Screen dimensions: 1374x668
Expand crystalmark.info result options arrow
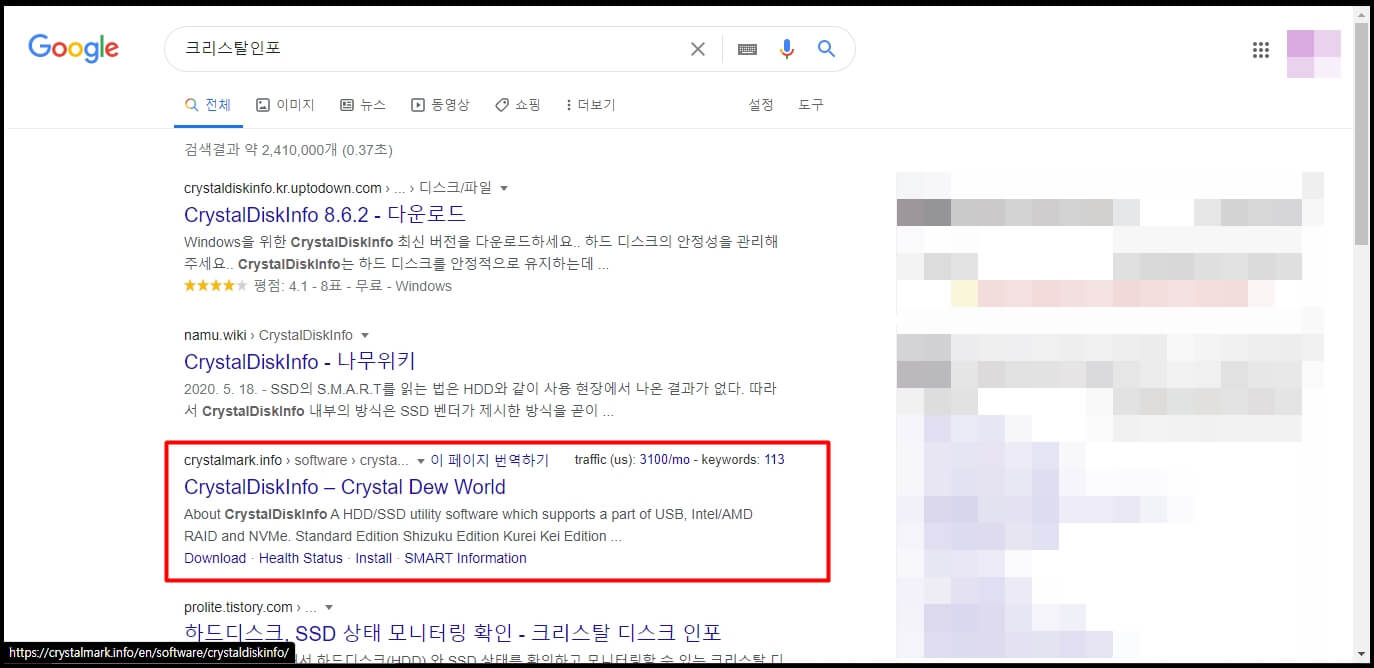(x=421, y=461)
